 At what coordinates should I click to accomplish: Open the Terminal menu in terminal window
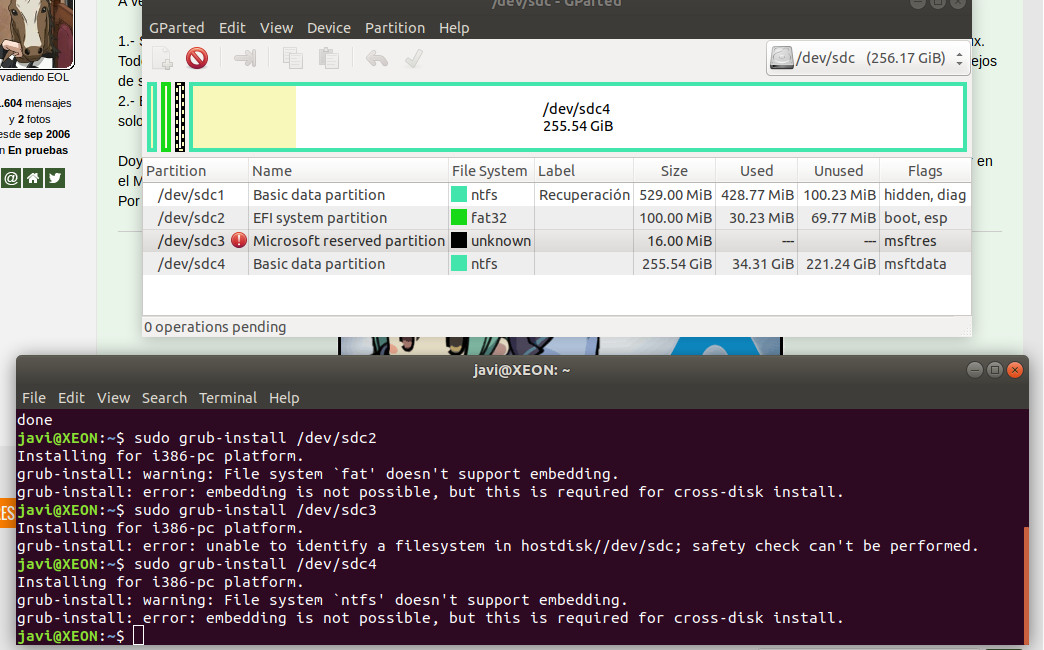click(228, 398)
